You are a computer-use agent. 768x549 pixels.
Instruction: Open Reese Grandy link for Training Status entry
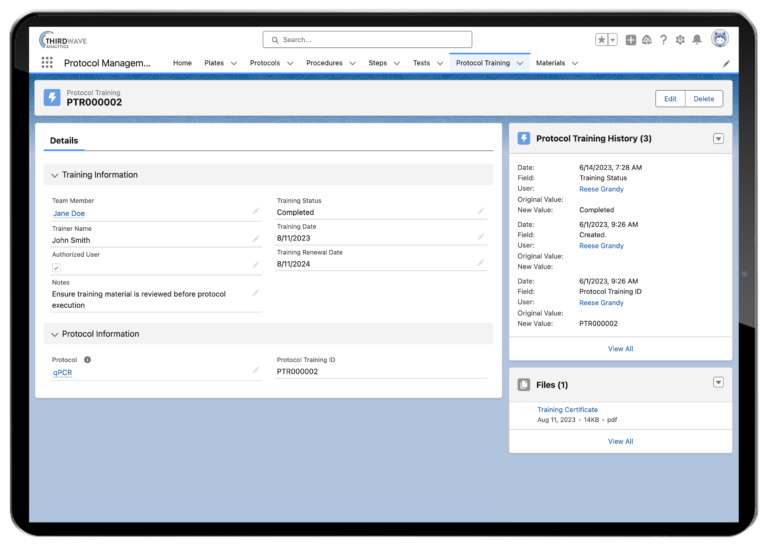point(601,189)
